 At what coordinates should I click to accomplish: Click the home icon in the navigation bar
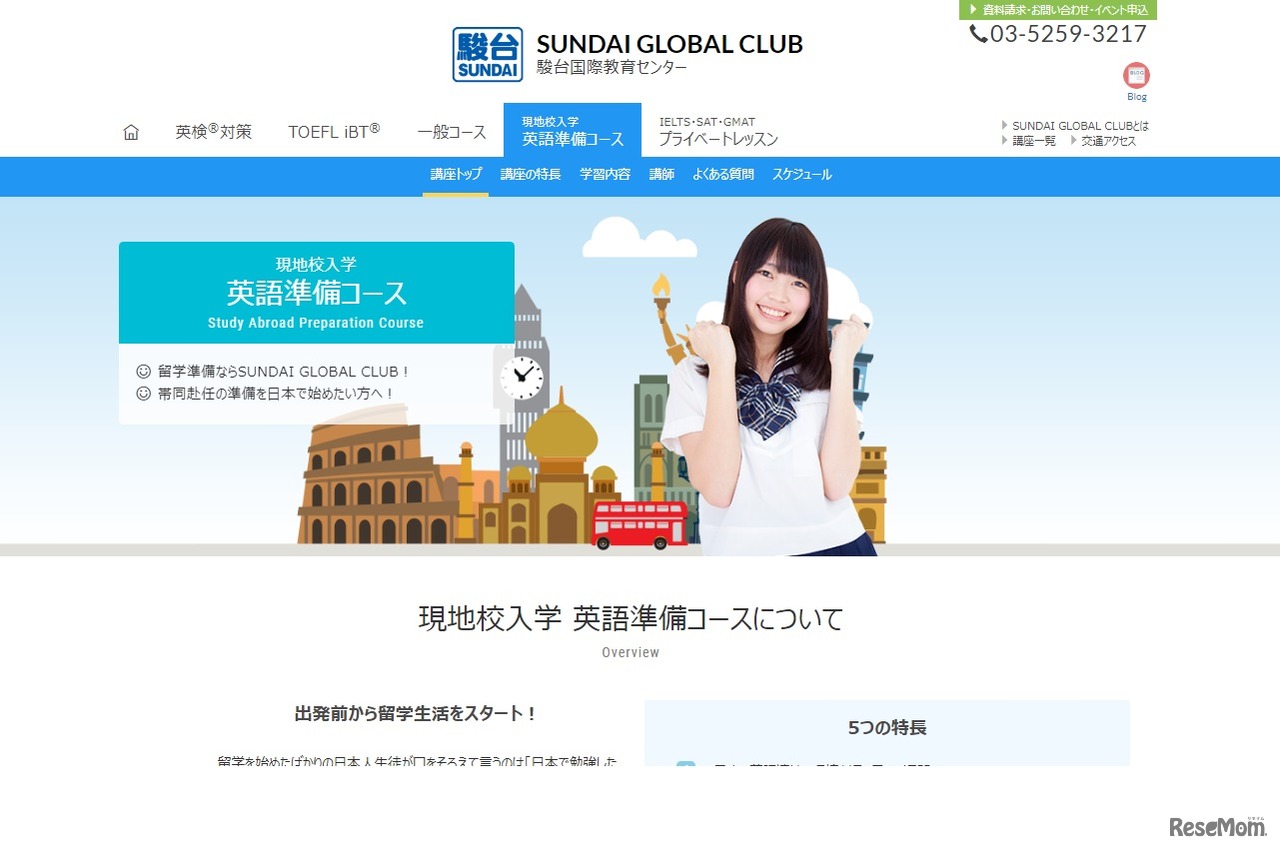point(130,131)
